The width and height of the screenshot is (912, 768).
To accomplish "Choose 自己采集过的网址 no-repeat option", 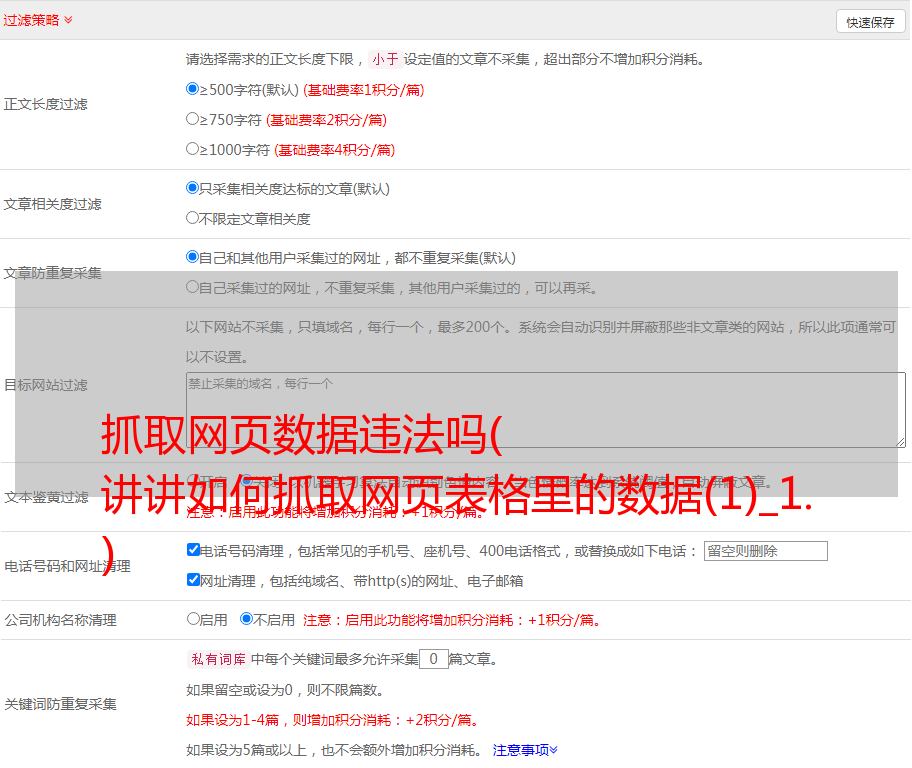I will point(193,287).
